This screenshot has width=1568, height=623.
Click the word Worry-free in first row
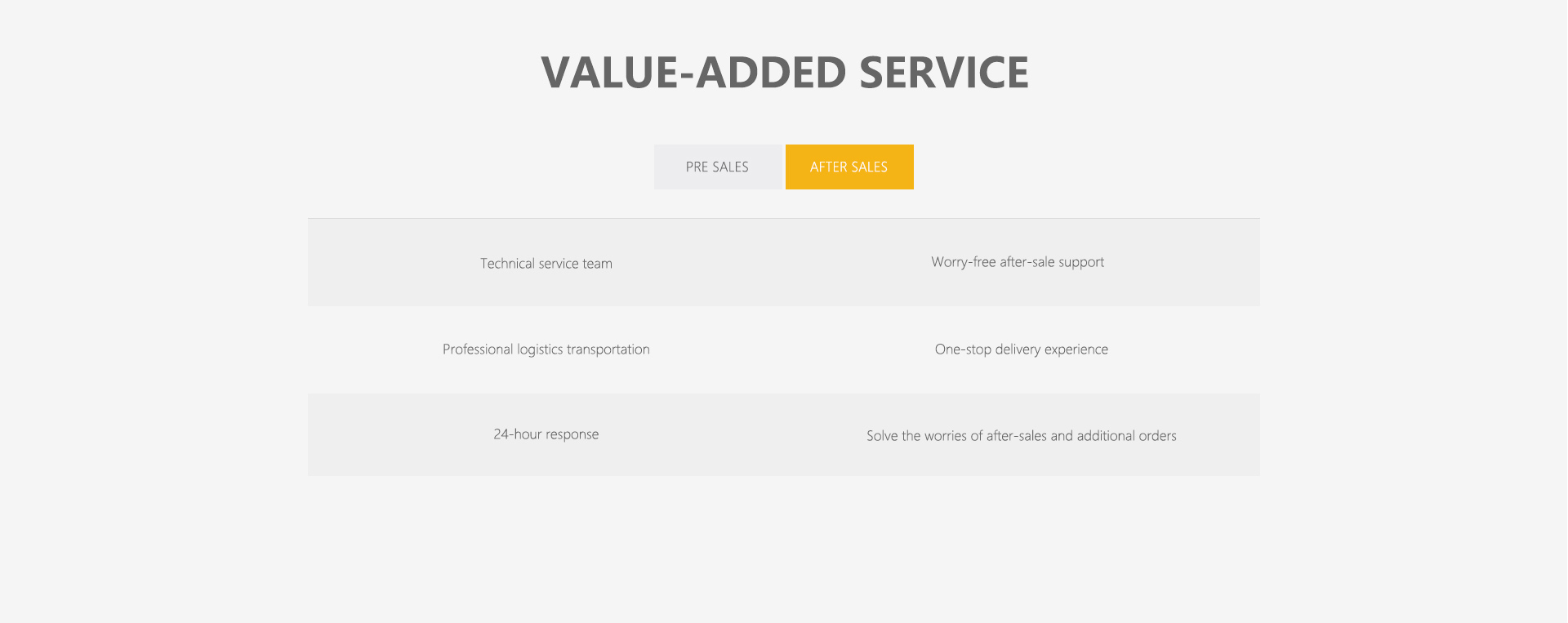(x=964, y=262)
